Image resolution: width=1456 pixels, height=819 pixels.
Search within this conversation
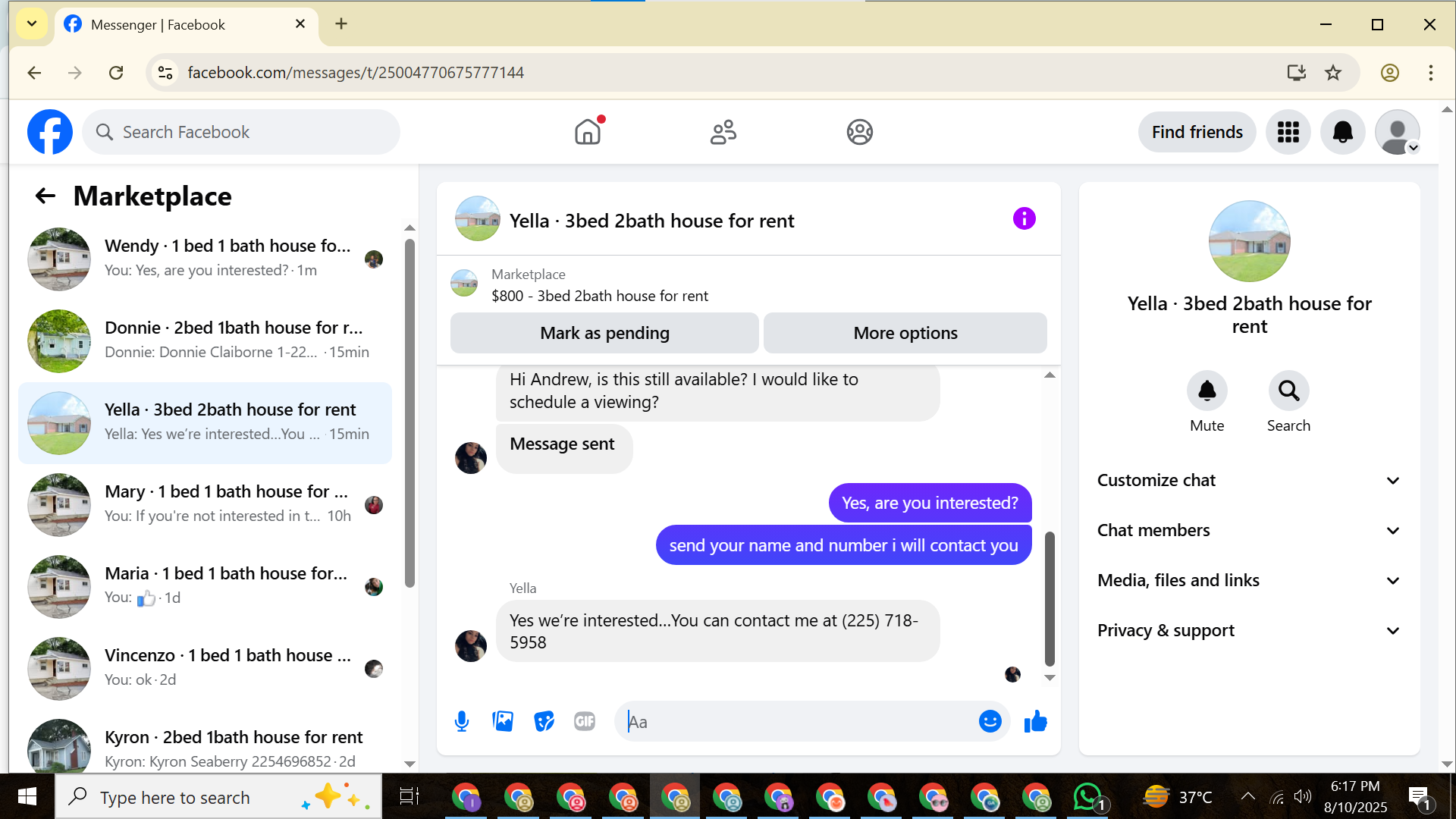click(x=1288, y=391)
